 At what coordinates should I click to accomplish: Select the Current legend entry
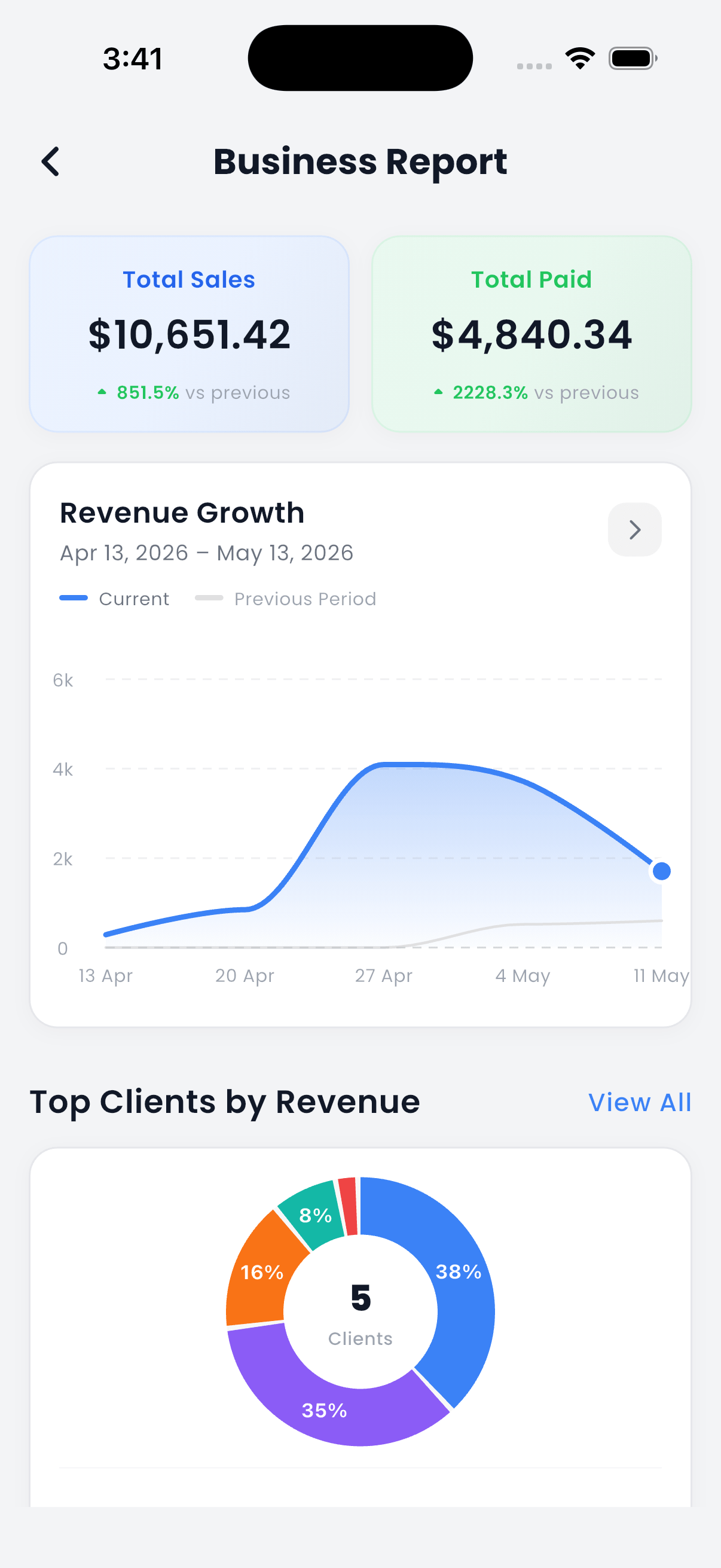114,599
